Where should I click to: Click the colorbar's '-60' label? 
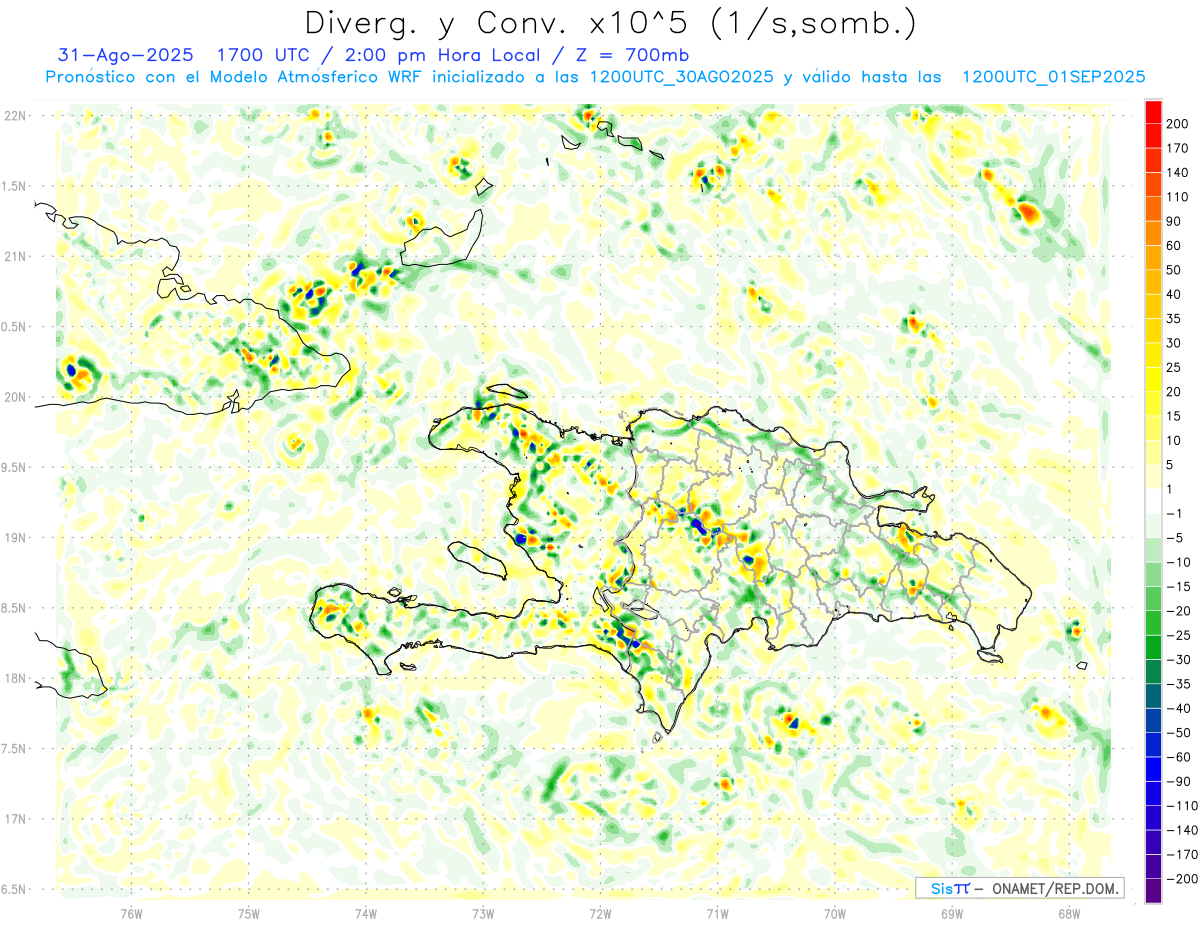click(1177, 757)
